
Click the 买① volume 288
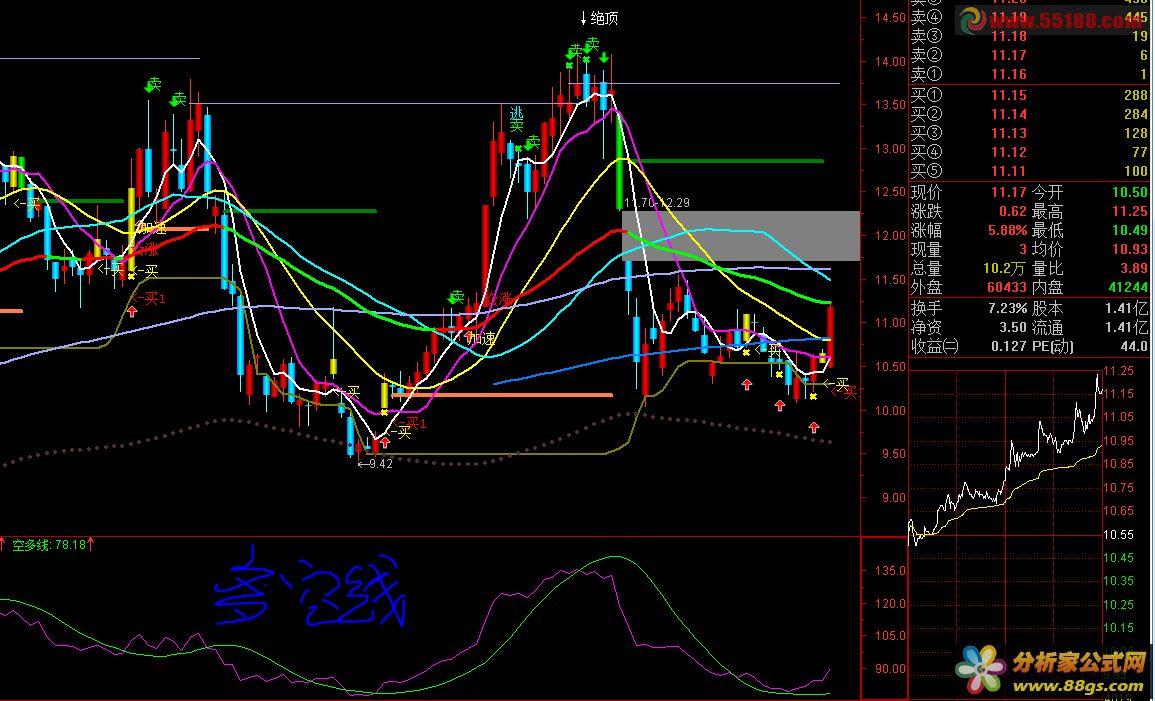(x=1136, y=95)
